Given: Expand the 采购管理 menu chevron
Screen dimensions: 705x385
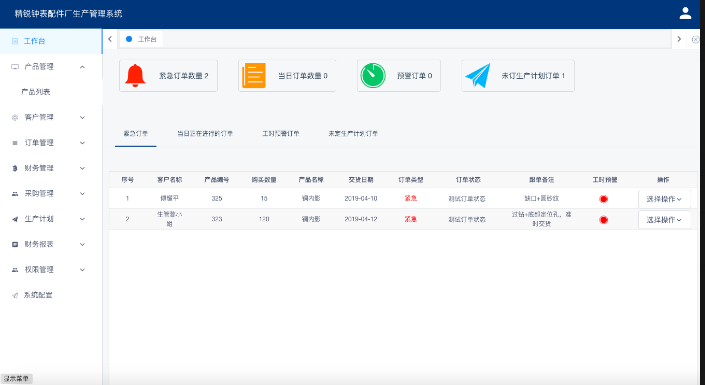Looking at the screenshot, I should tap(82, 194).
